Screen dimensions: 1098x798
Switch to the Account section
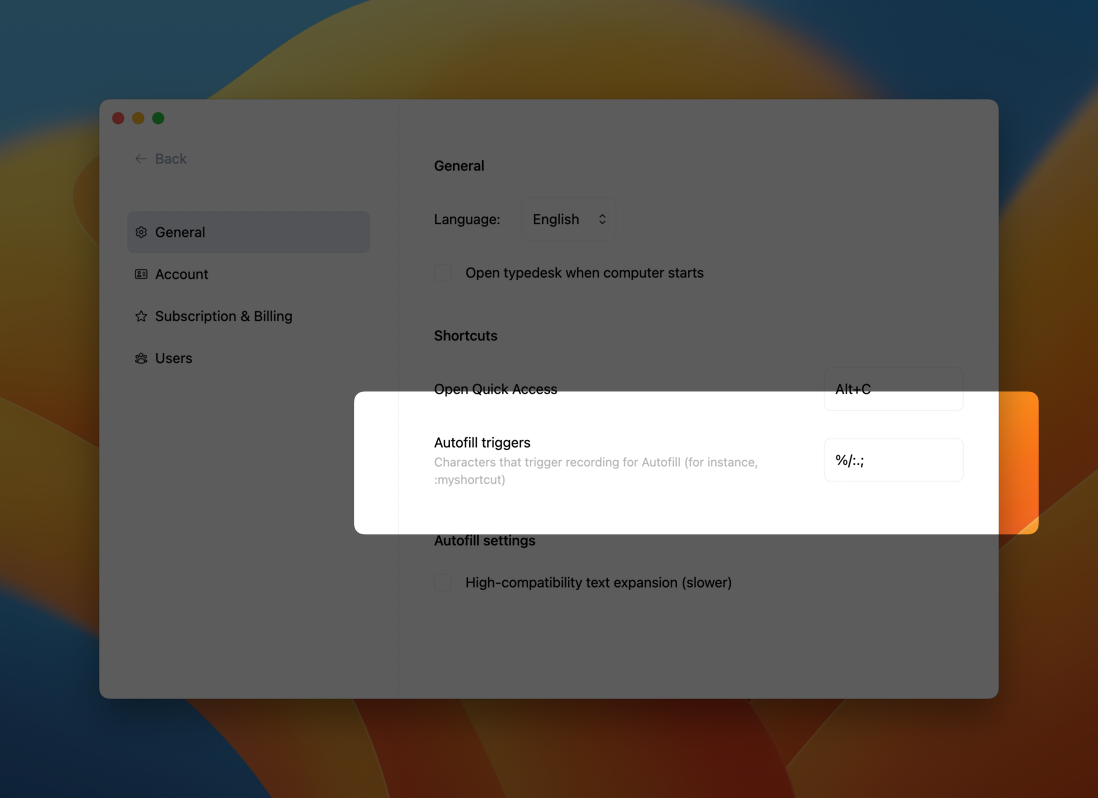click(181, 273)
